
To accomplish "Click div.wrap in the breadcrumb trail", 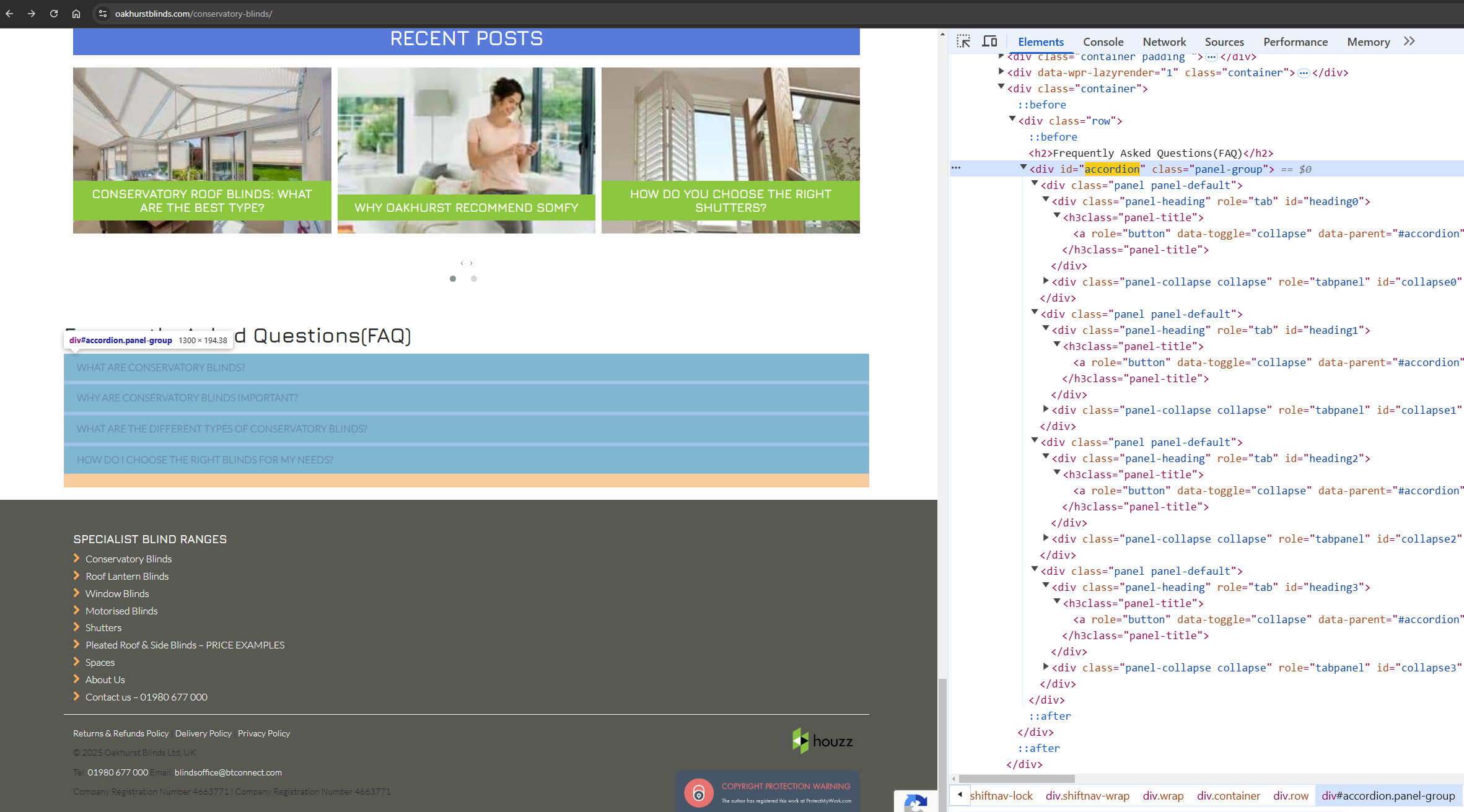I will click(1163, 796).
